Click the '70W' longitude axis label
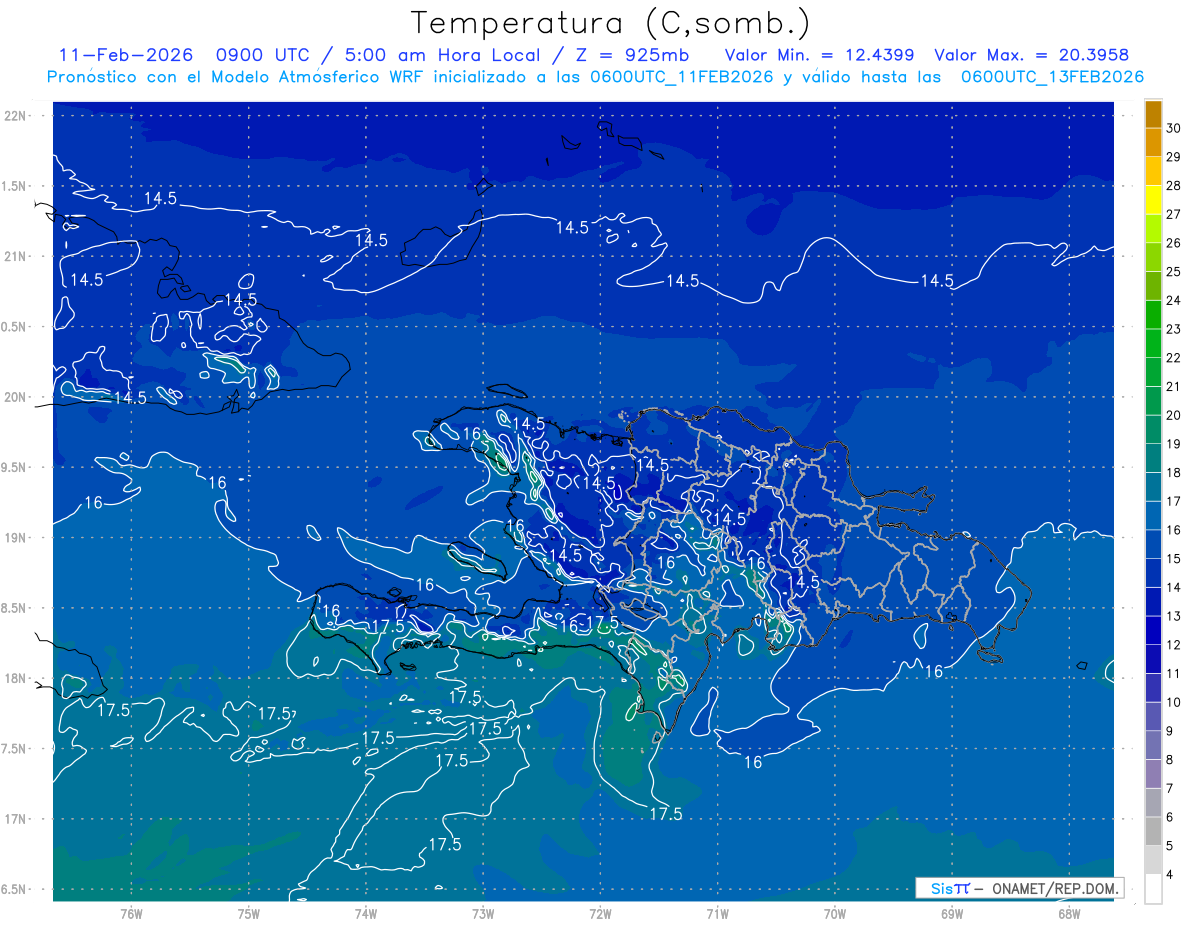Screen dimensions: 1200x927 835,913
